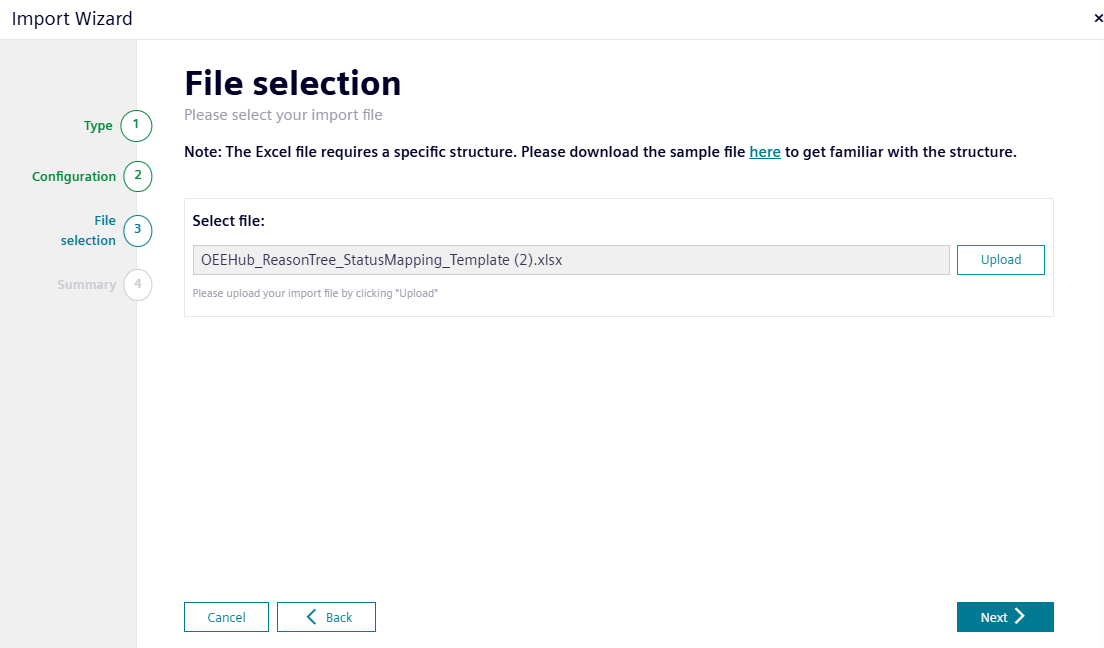
Task: Click the step 4 Summary circle
Action: [138, 285]
